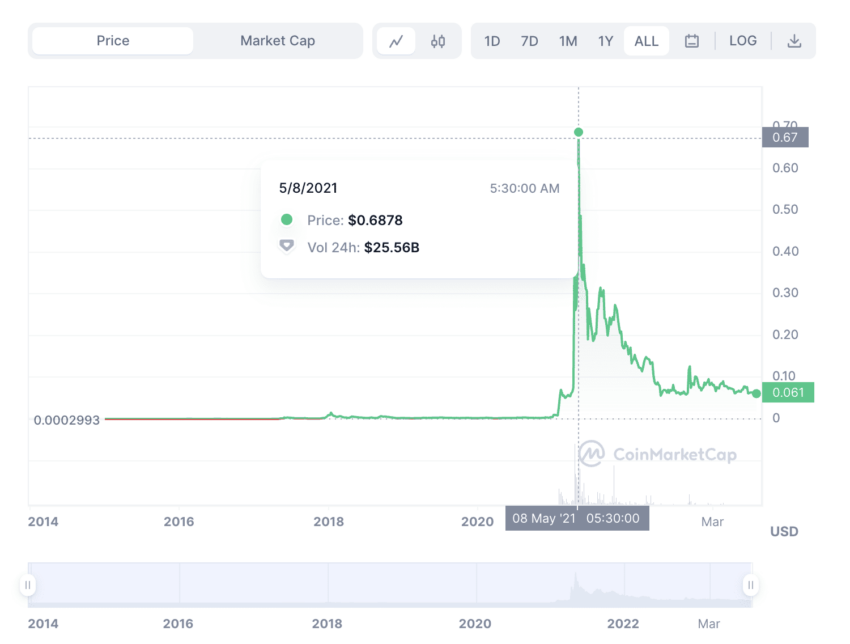Set time range to 1D
Viewport: 850px width, 644px height.
coord(492,41)
